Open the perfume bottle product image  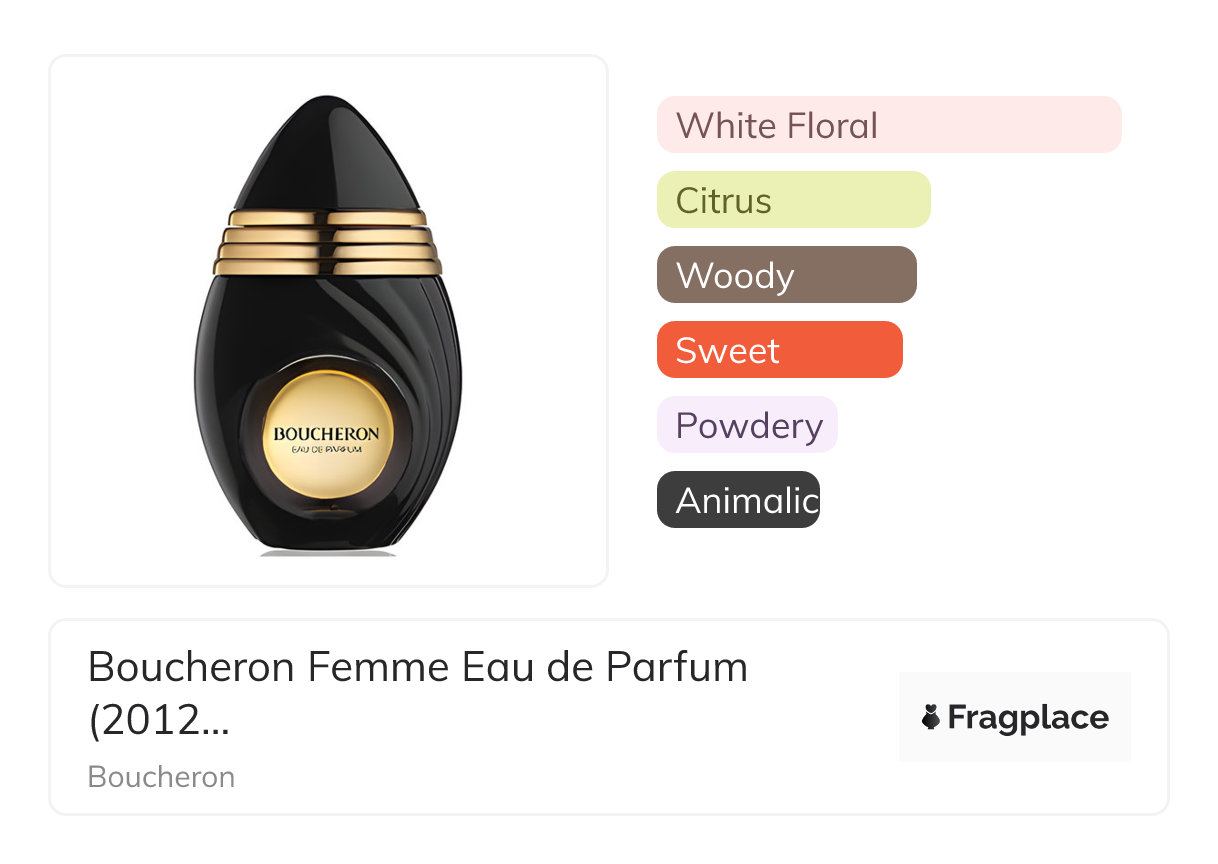tap(328, 320)
